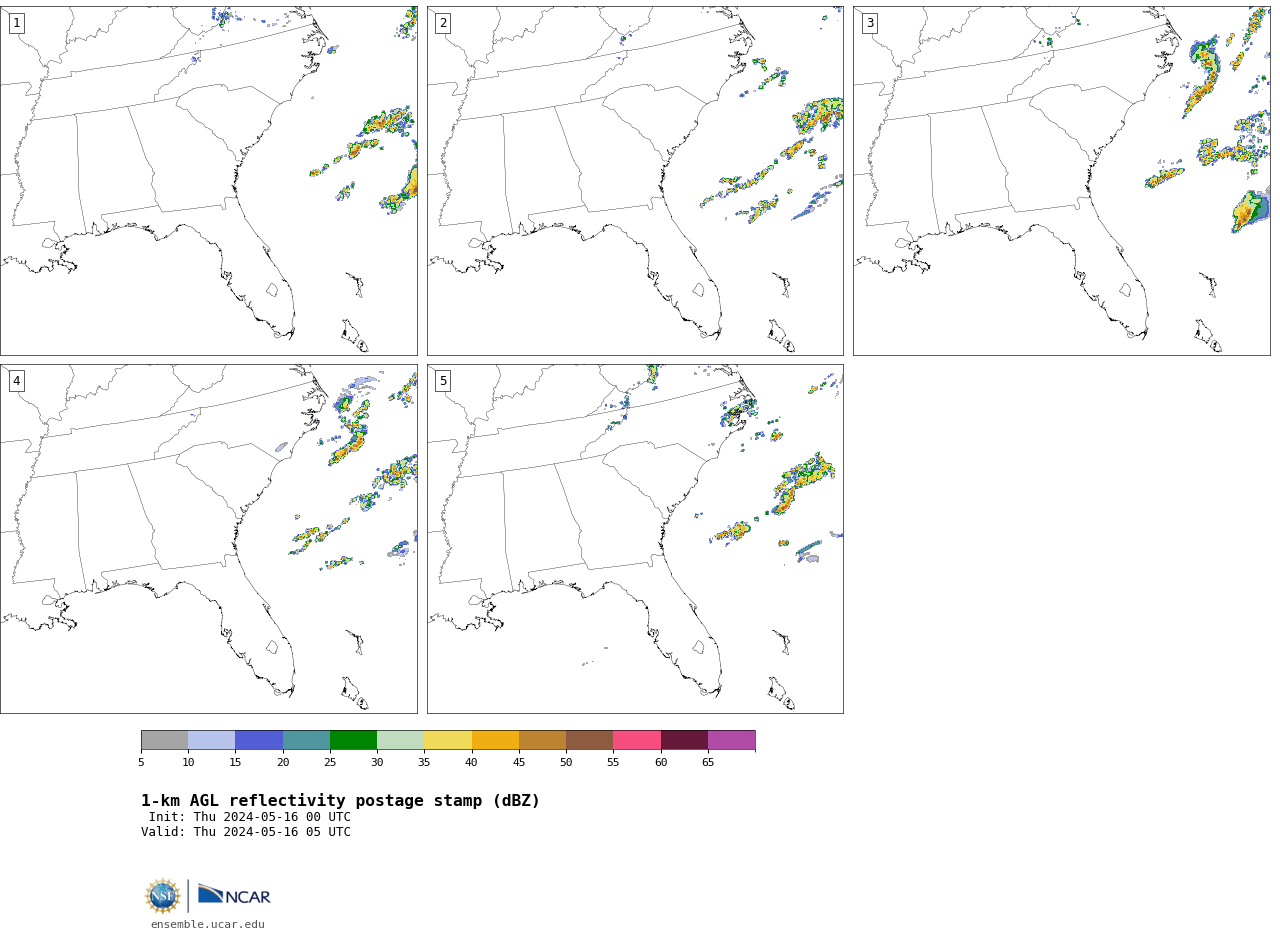Click the colorbar tick label 30

377,763
